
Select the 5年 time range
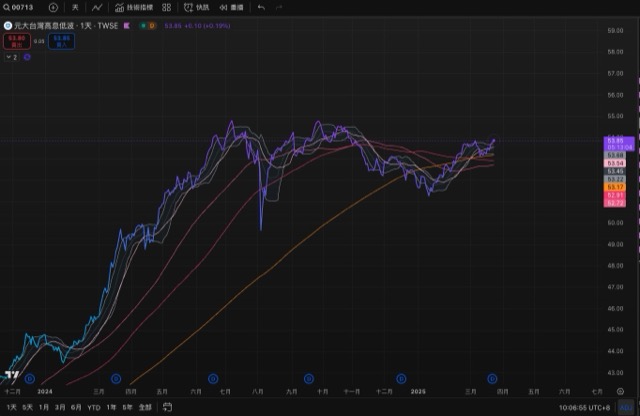coord(127,407)
